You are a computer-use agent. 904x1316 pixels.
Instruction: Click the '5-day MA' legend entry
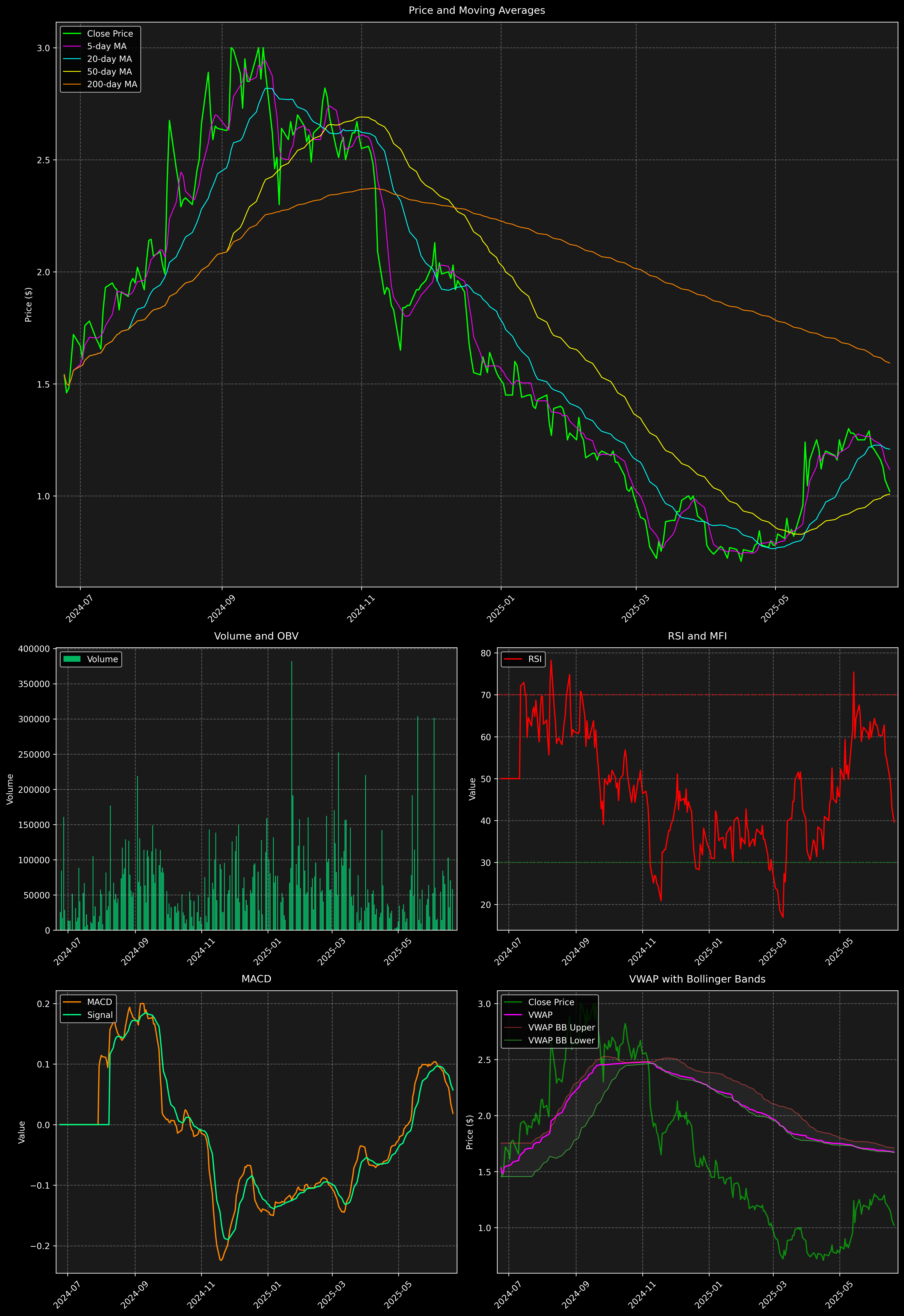click(x=107, y=47)
